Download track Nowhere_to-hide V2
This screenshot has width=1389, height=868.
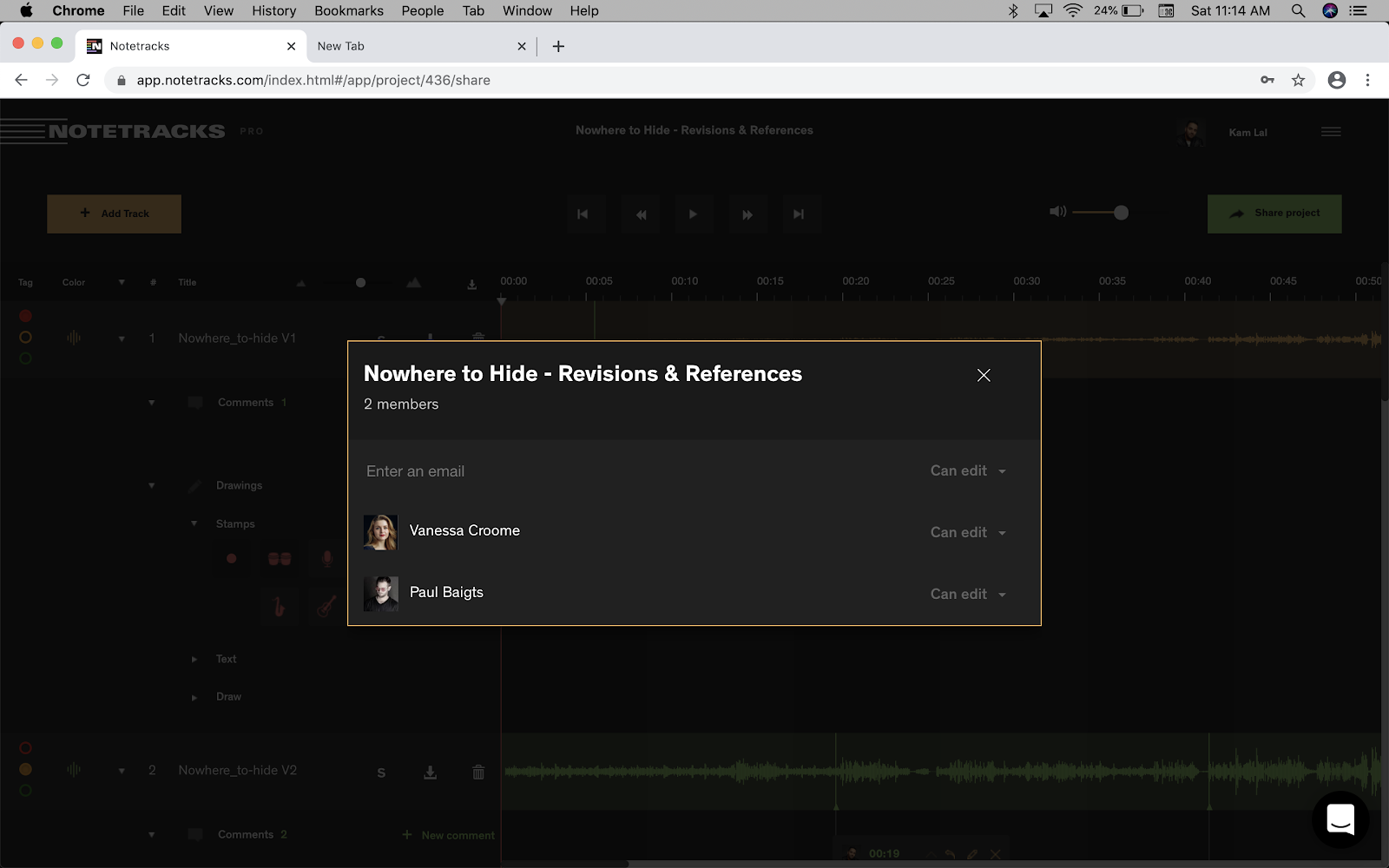(430, 772)
